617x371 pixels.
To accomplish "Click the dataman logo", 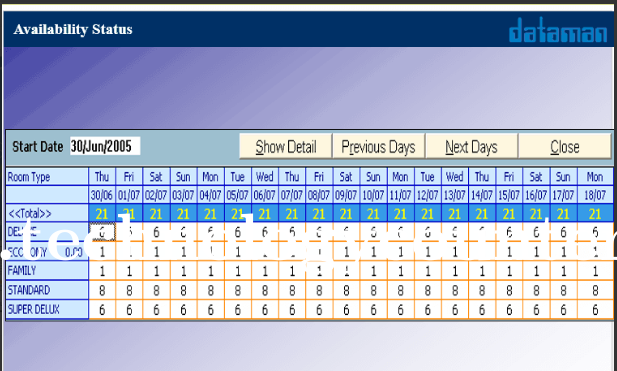I will point(558,30).
